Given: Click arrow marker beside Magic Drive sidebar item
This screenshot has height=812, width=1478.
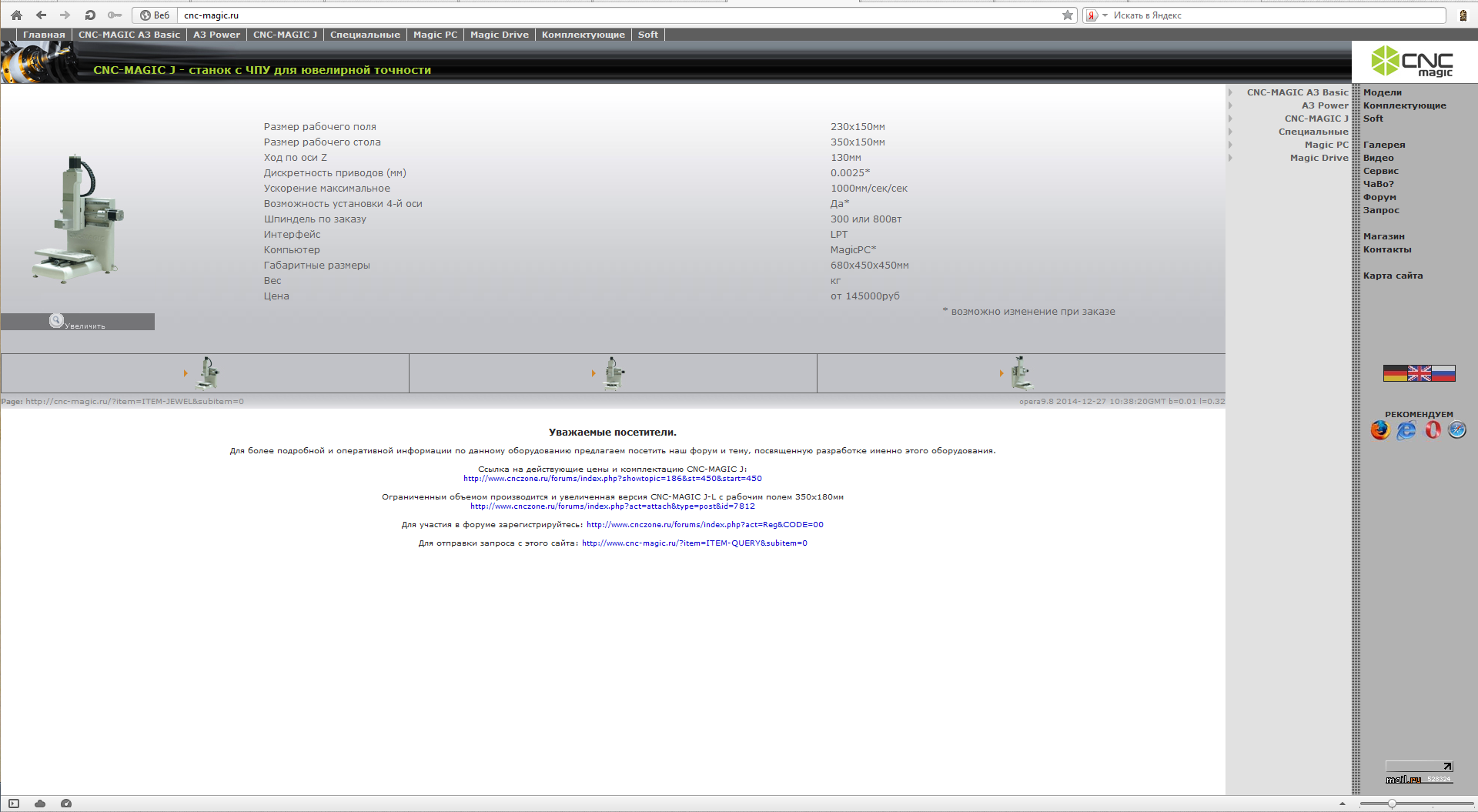Looking at the screenshot, I should 1230,158.
